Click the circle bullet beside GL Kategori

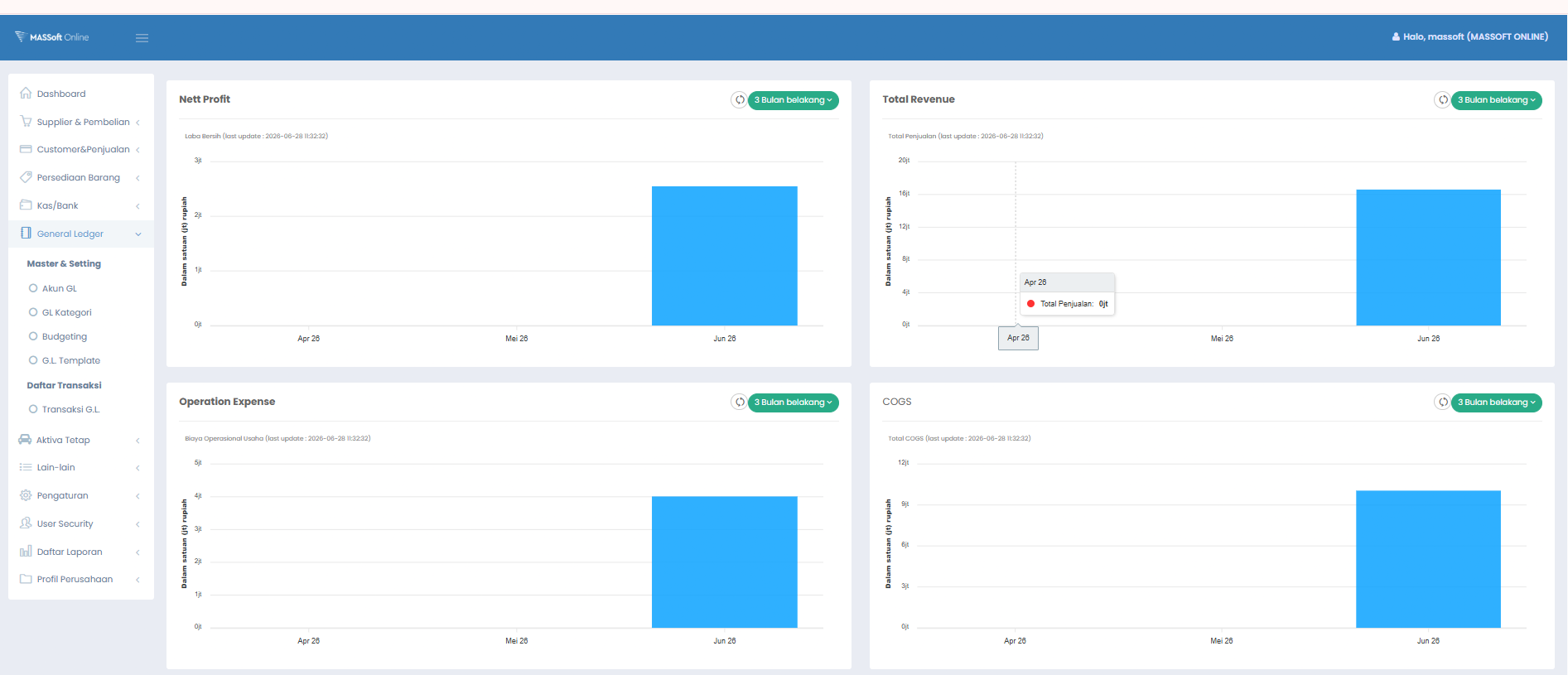(33, 312)
